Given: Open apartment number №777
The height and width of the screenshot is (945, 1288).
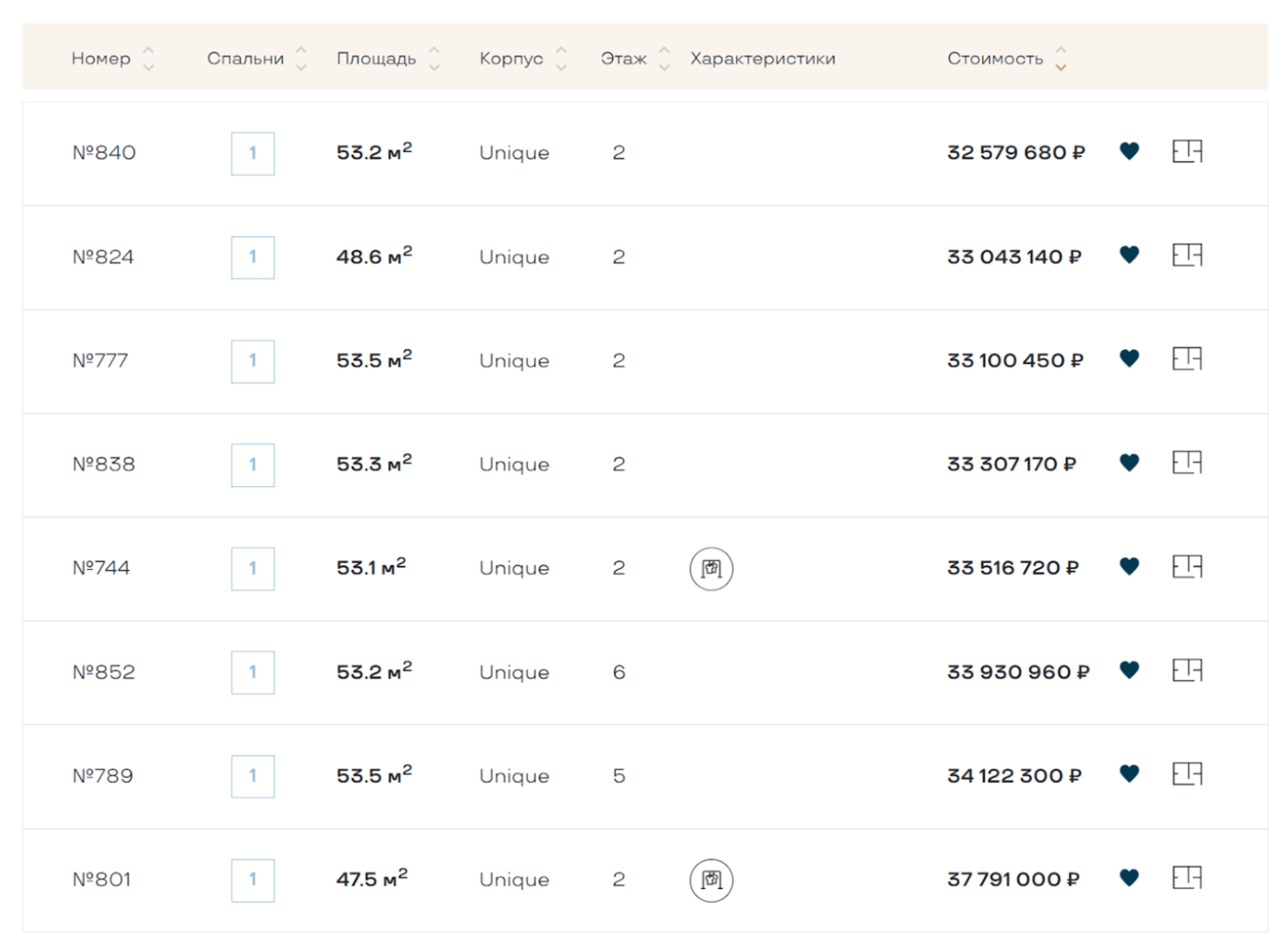Looking at the screenshot, I should point(100,360).
